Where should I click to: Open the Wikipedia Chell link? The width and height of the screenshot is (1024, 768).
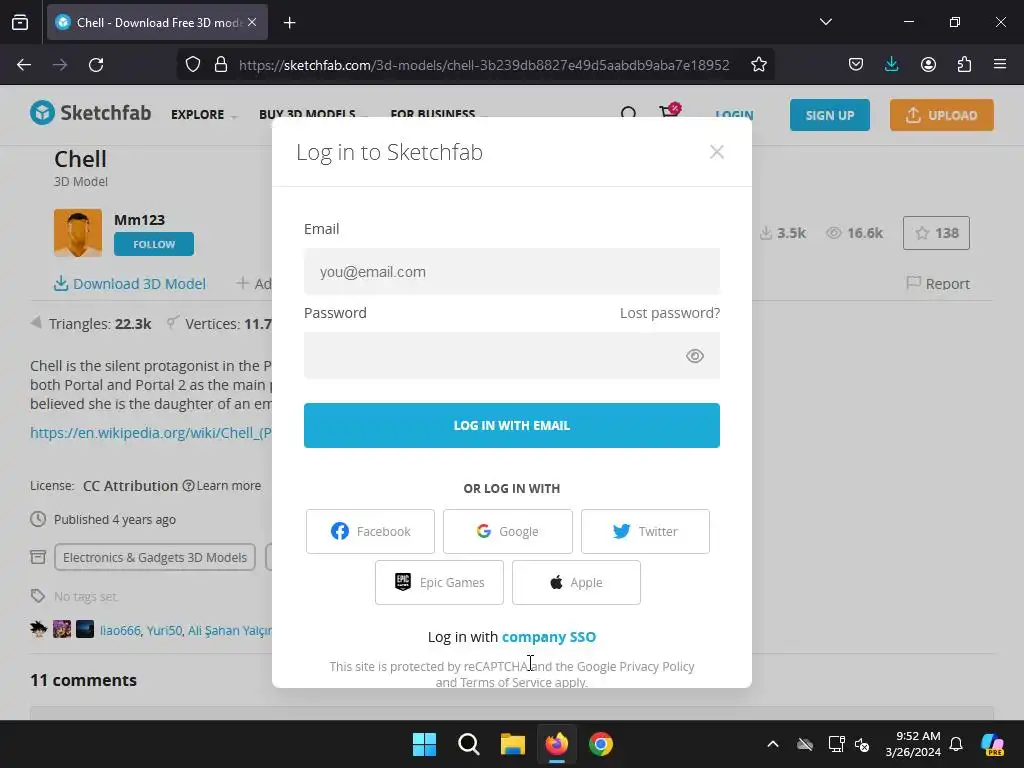pos(151,433)
